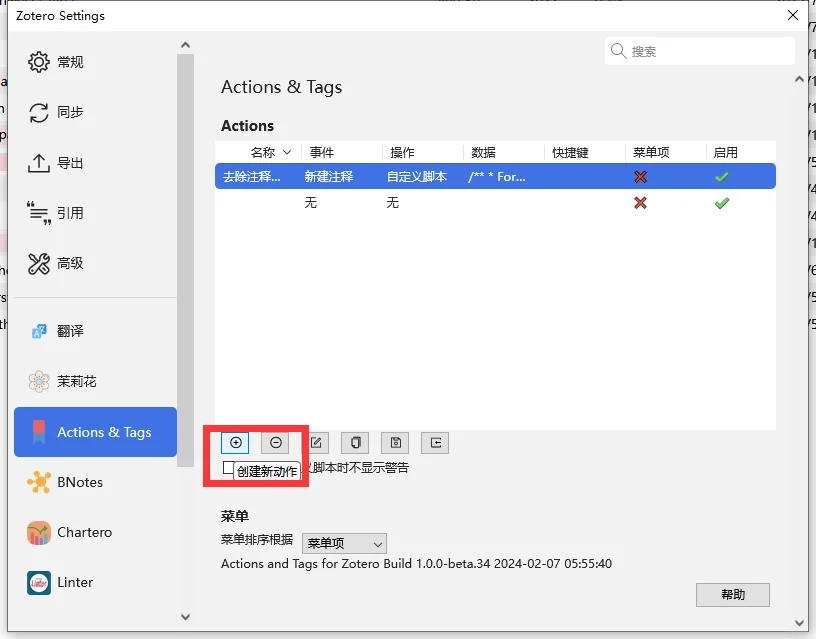
Task: Click content pane scroll down arrow
Action: (x=799, y=623)
